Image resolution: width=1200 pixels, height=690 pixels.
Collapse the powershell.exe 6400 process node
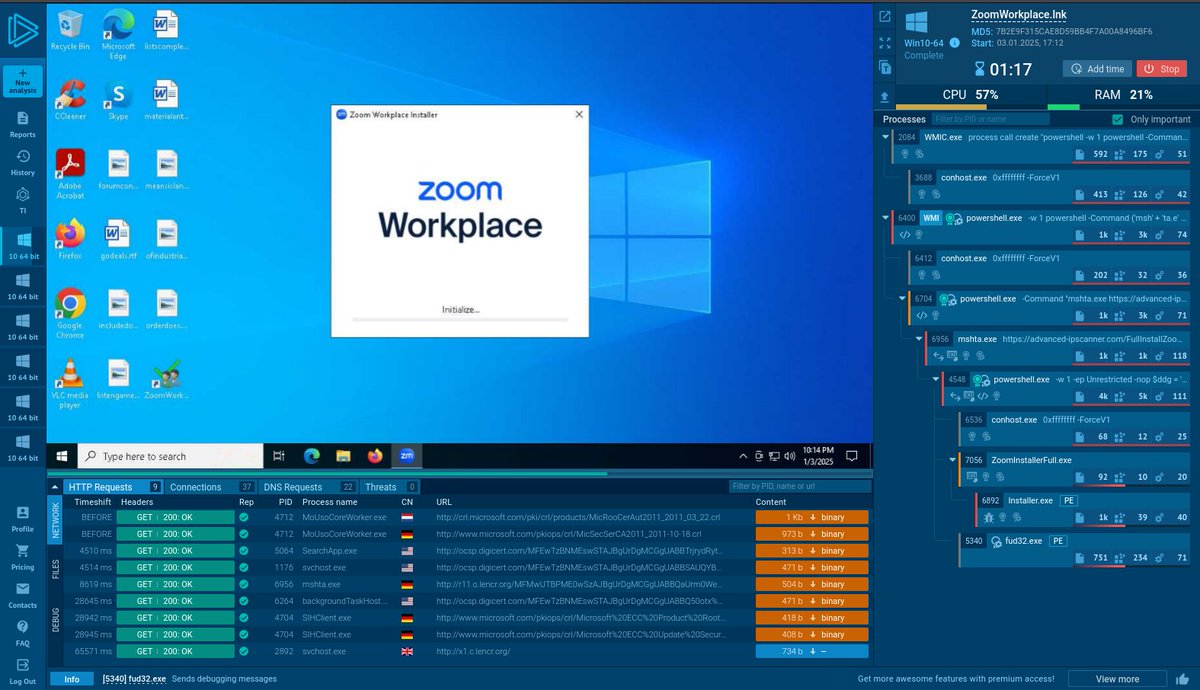[885, 217]
